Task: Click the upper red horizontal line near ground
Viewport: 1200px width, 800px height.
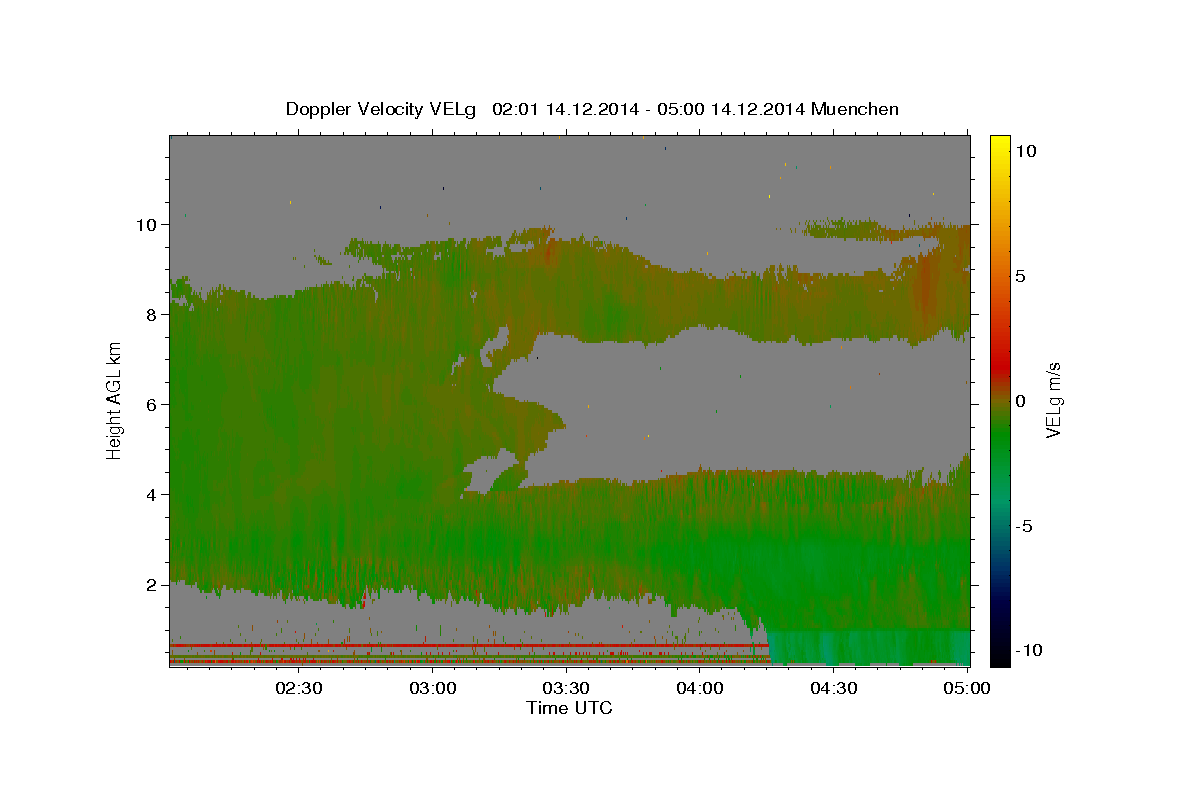Action: click(x=469, y=646)
